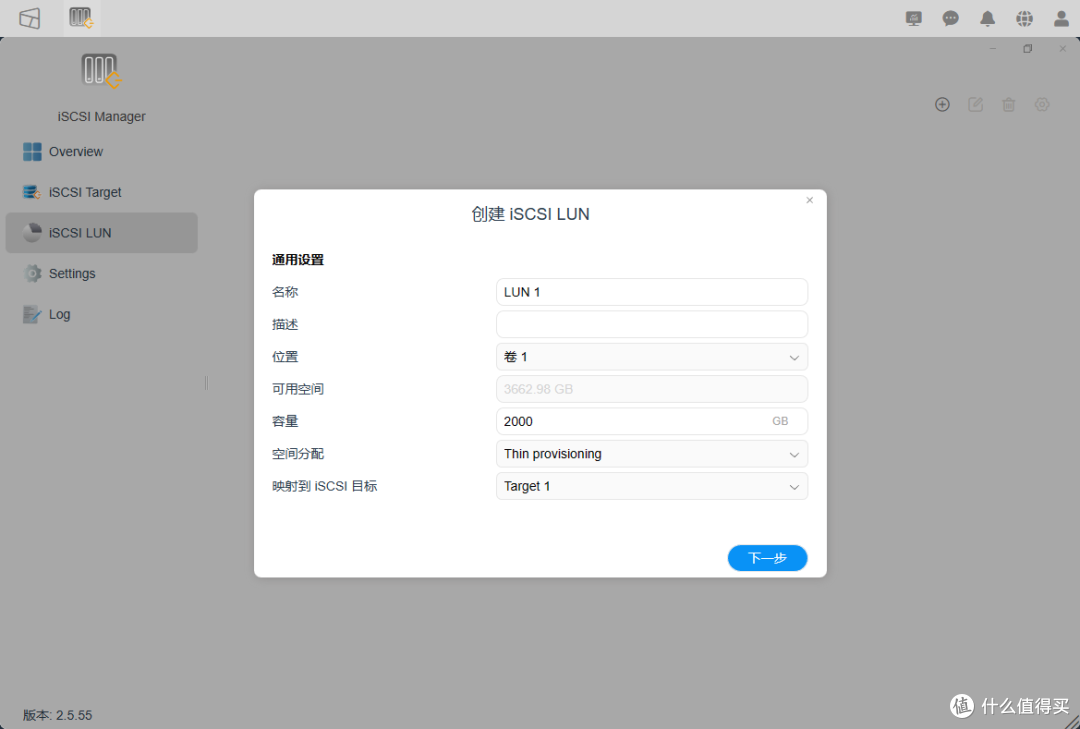1080x729 pixels.
Task: Open Log in sidebar
Action: pos(101,314)
